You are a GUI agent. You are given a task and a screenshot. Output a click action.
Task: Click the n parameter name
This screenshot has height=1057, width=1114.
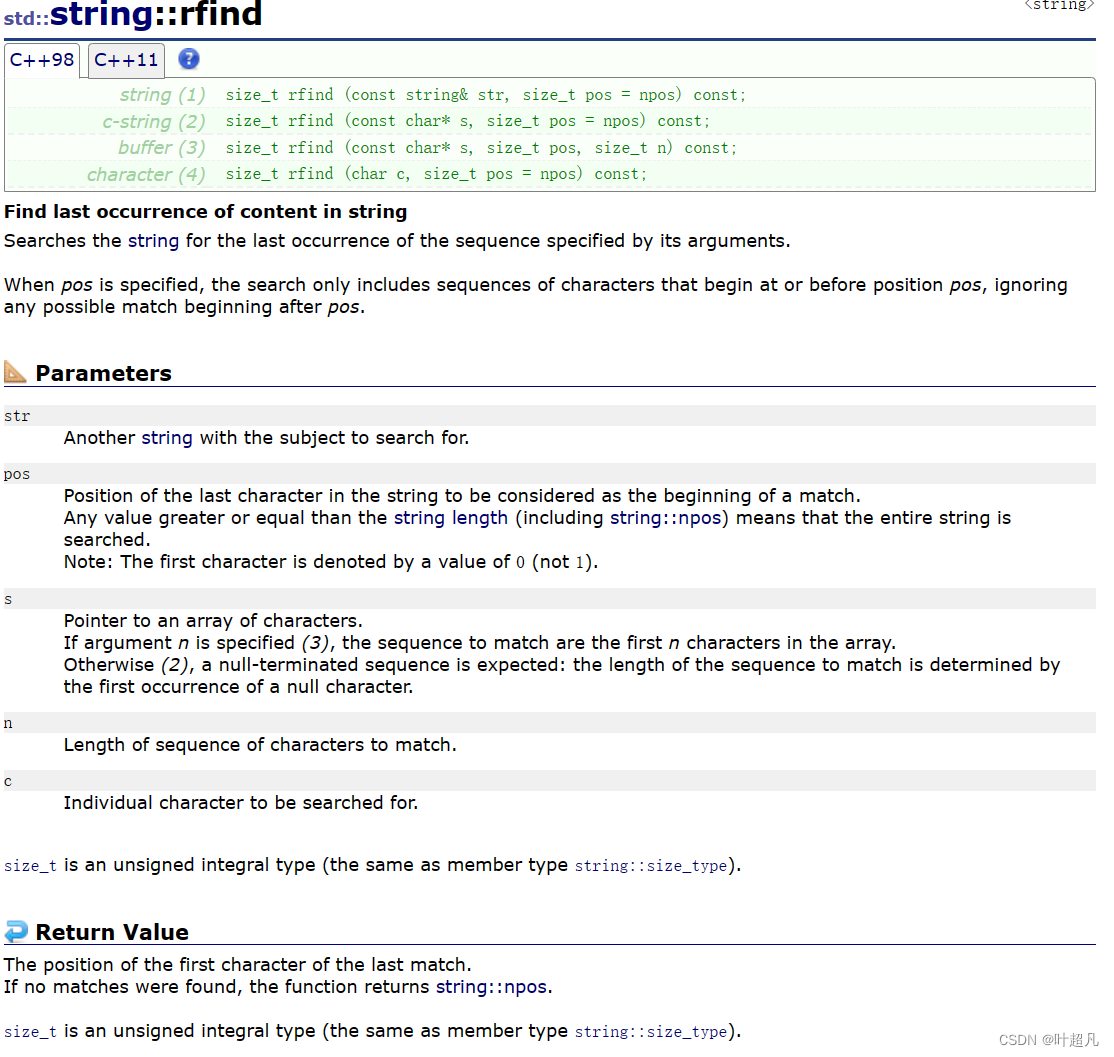click(8, 724)
